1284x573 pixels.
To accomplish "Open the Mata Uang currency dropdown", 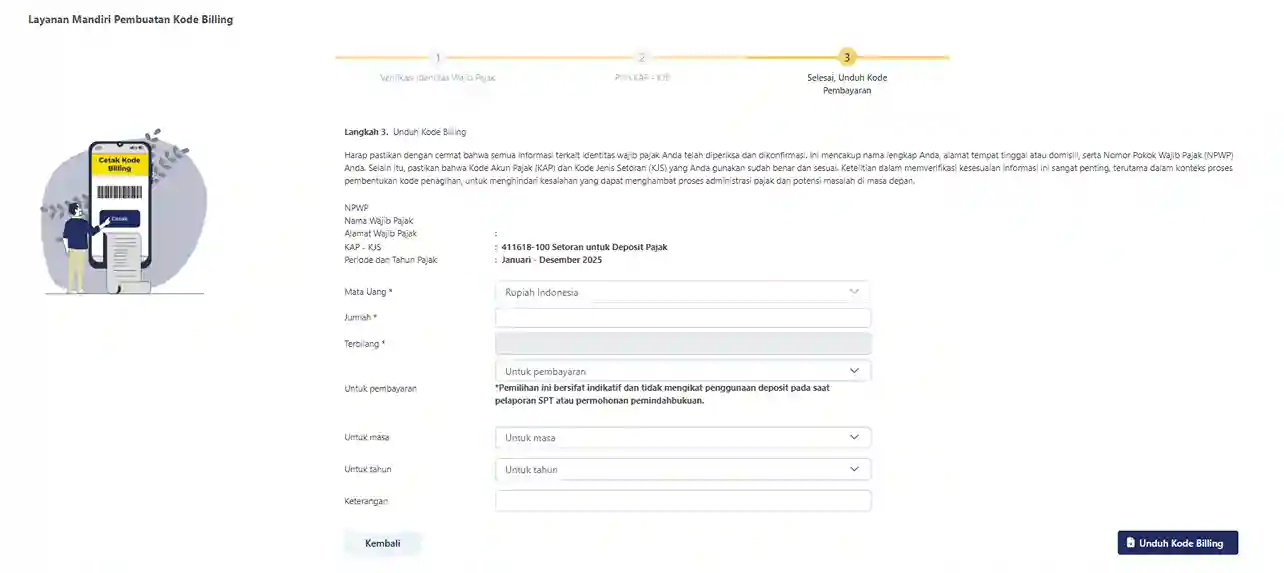I will 683,292.
